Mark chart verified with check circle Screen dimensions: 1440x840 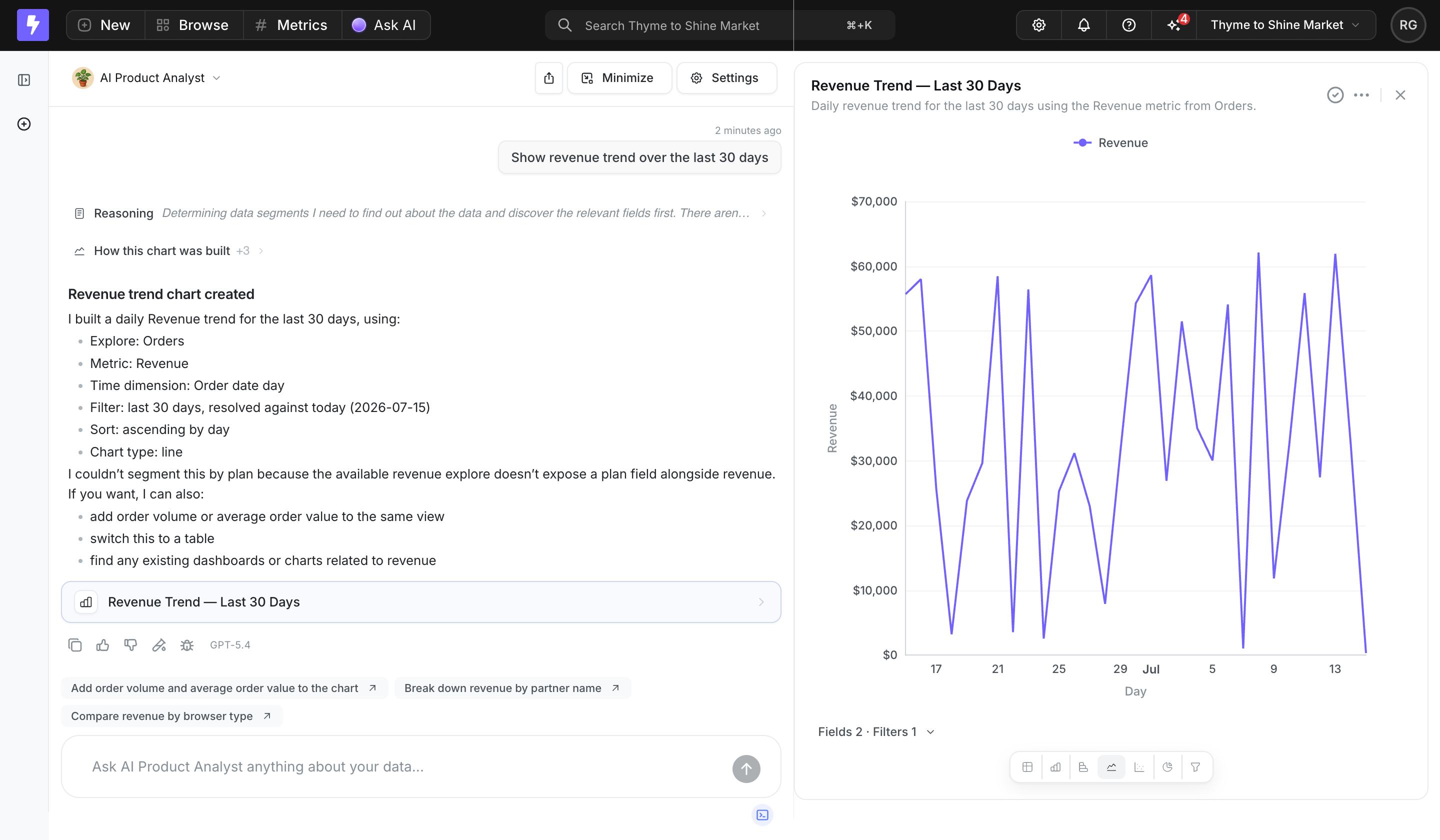point(1335,95)
